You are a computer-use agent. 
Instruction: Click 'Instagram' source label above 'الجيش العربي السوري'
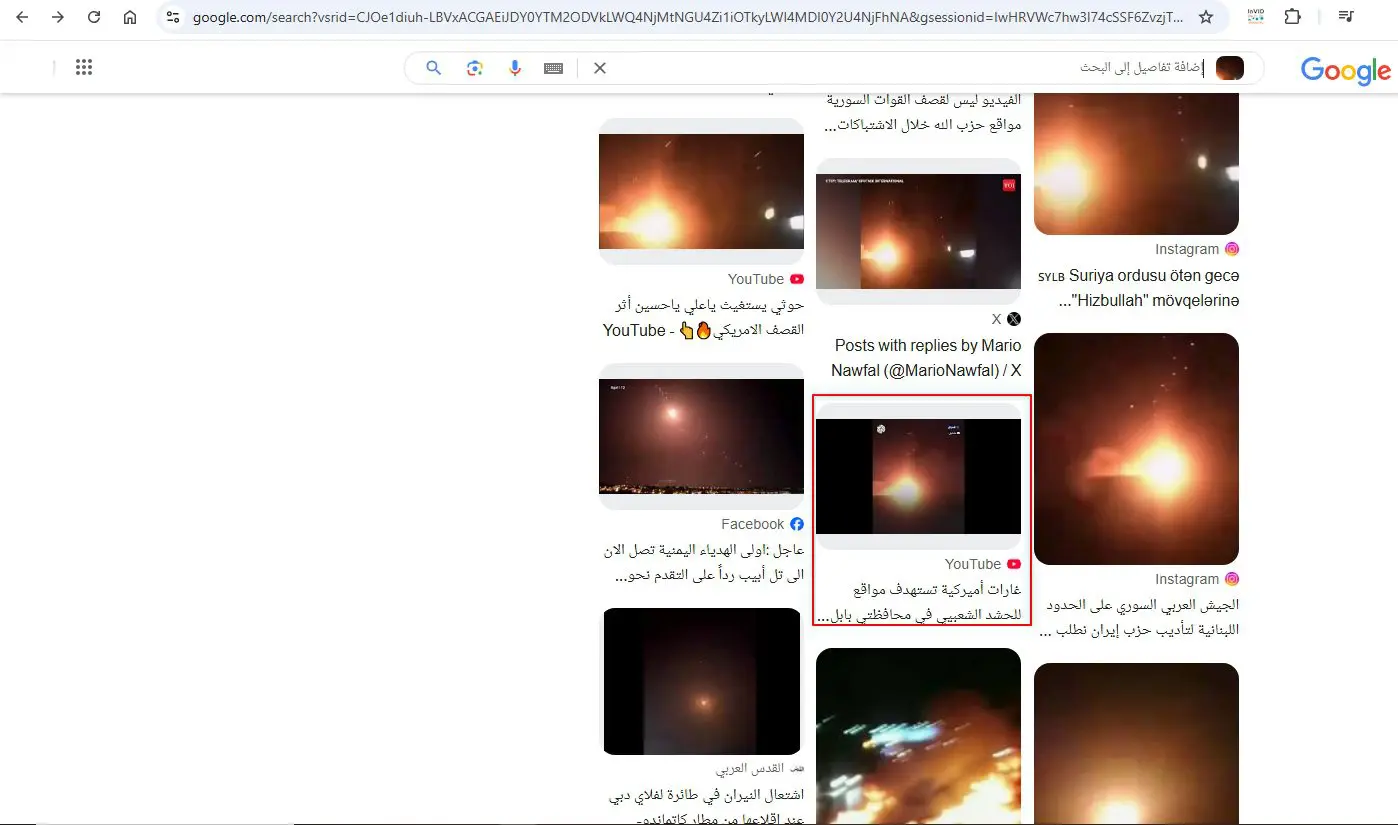(x=1187, y=579)
